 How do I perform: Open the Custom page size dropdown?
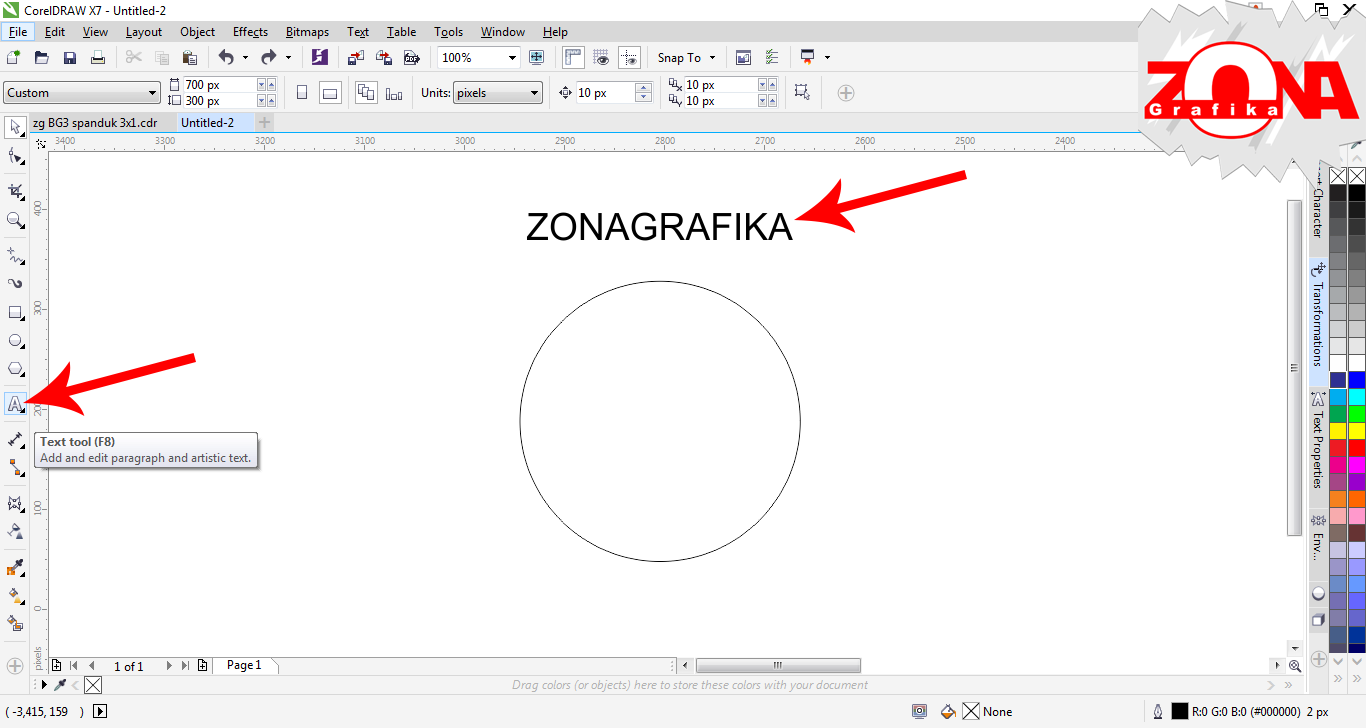pyautogui.click(x=152, y=93)
